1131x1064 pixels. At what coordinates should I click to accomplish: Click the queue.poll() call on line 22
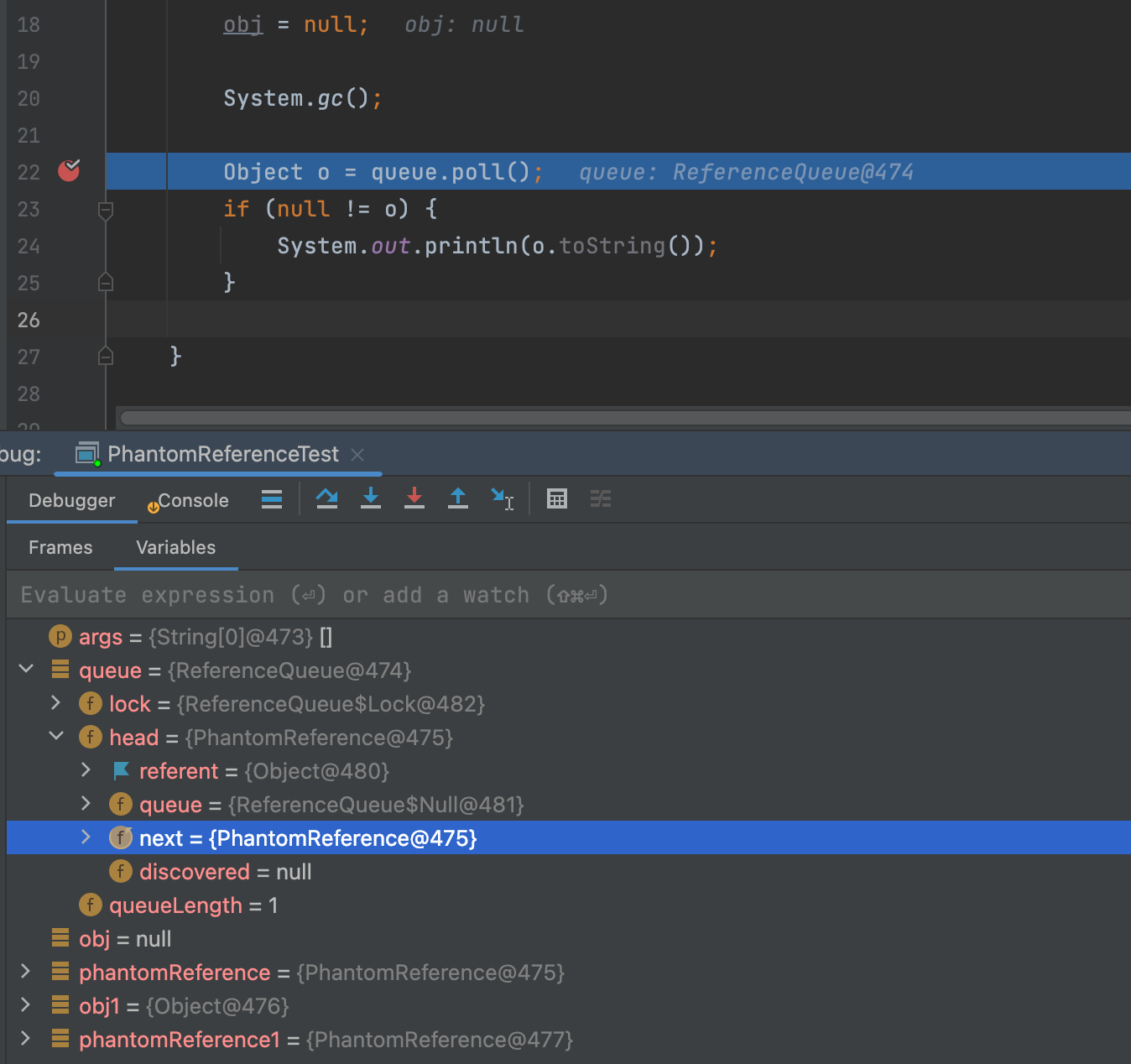pos(451,172)
